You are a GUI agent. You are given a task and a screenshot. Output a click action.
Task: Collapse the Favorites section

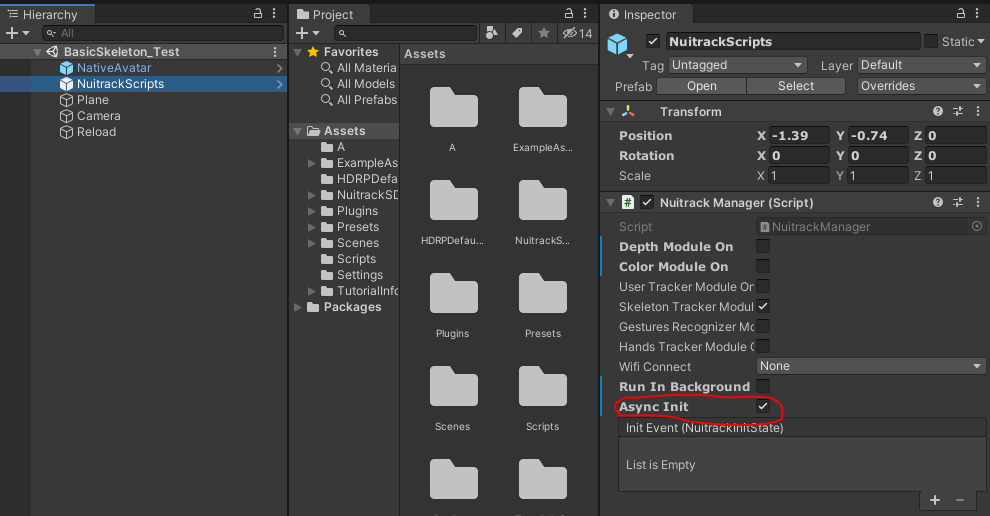[x=298, y=52]
